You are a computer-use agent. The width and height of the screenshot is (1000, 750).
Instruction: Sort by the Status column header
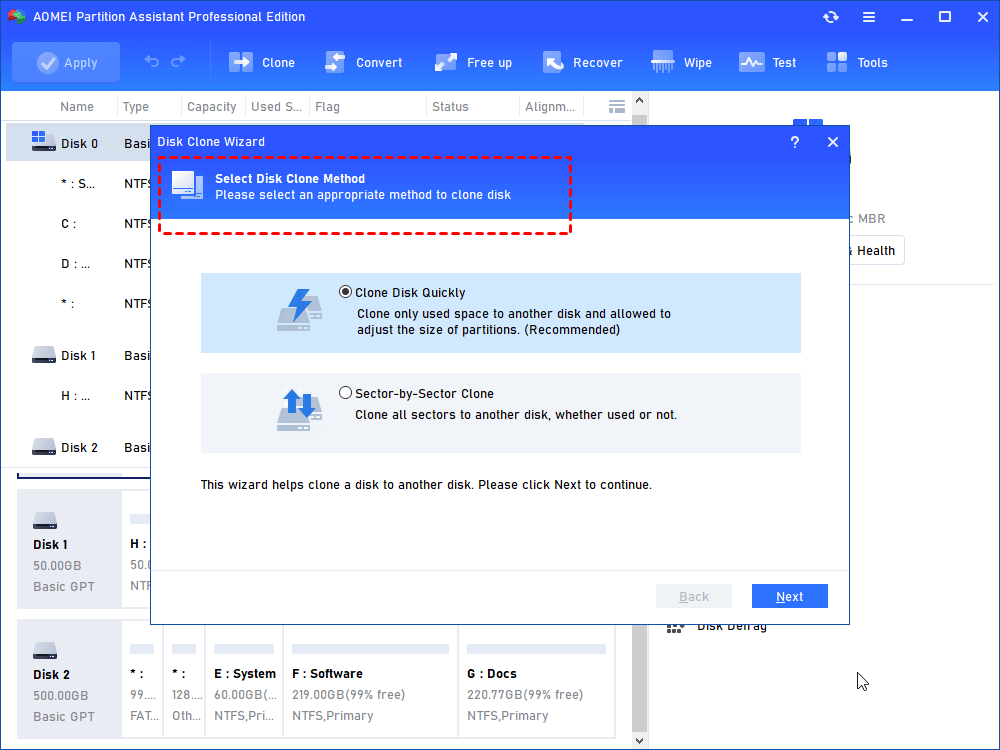coord(450,107)
